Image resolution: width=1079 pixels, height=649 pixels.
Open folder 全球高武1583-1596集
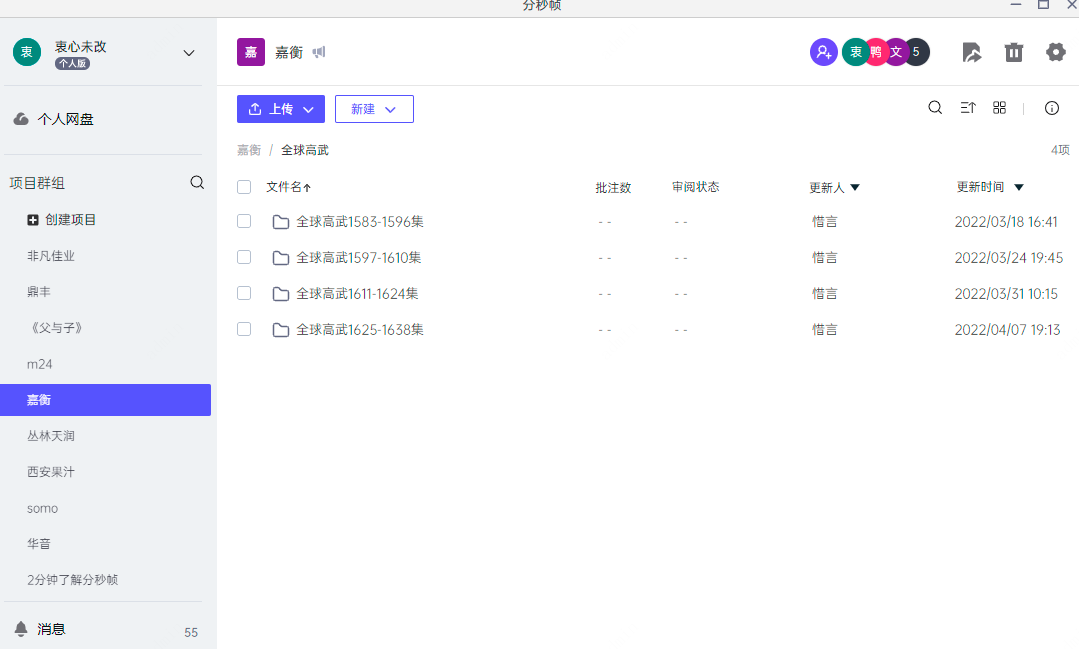[360, 222]
